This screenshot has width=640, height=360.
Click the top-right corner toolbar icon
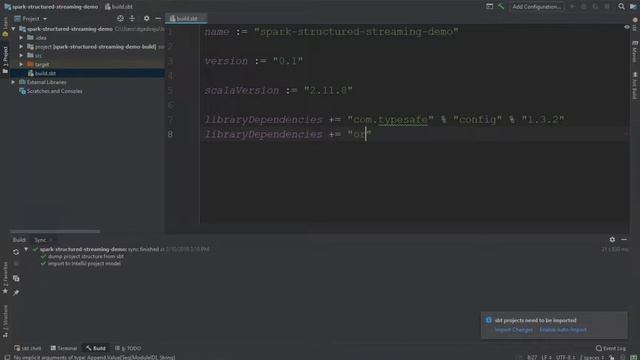point(633,7)
